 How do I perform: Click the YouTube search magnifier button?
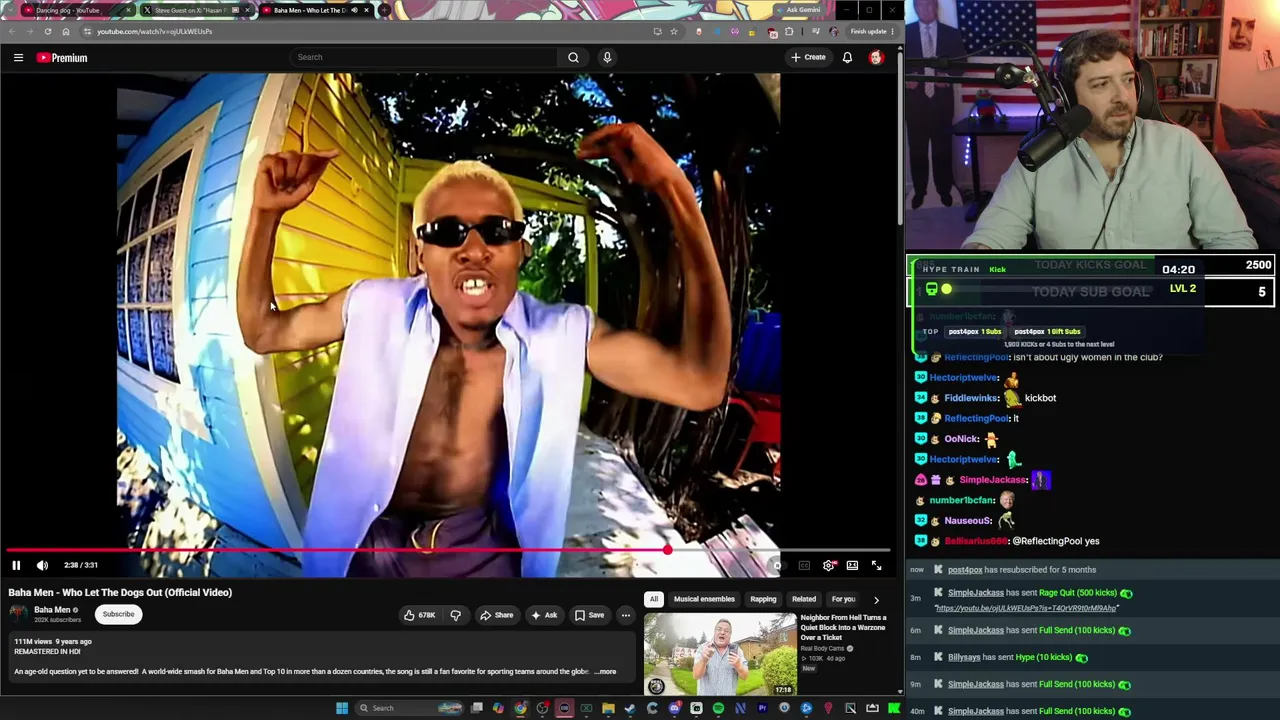click(x=573, y=57)
